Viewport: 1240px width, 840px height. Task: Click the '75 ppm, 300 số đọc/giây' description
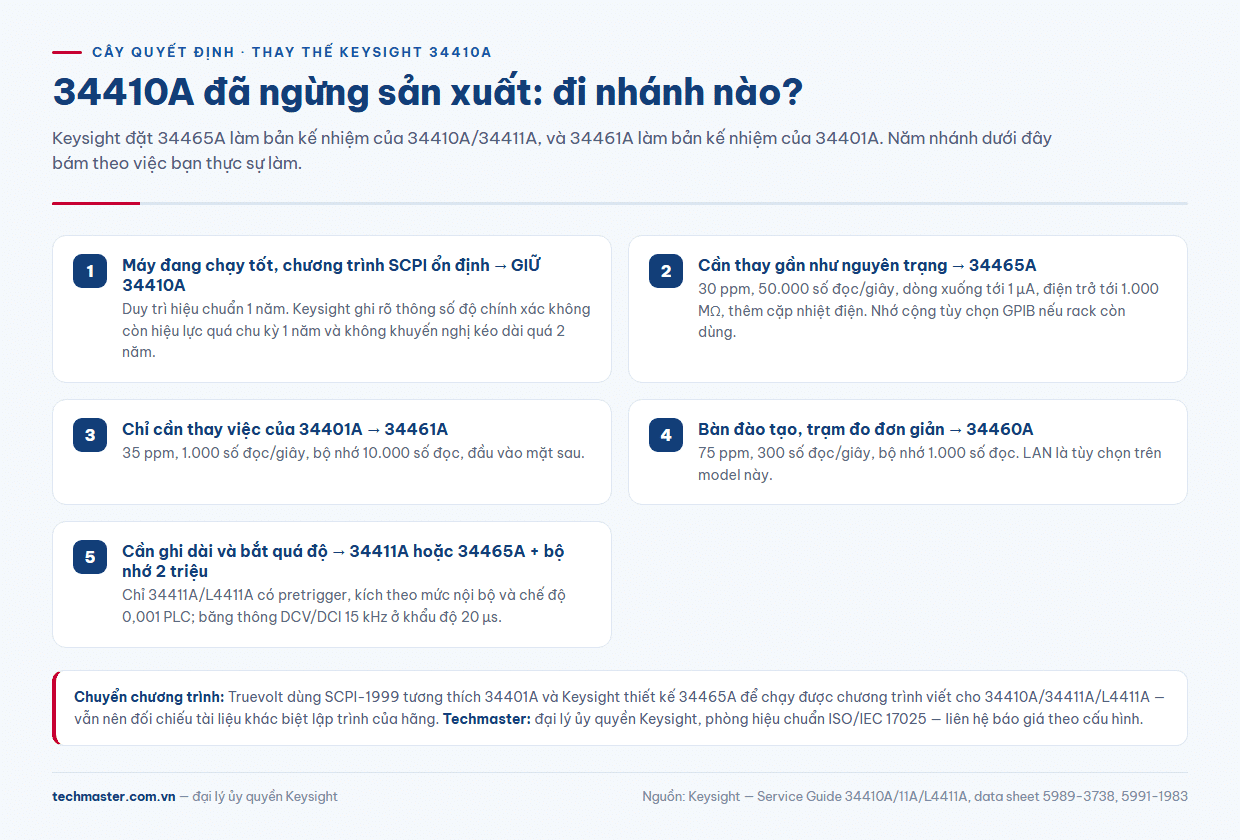click(x=930, y=463)
